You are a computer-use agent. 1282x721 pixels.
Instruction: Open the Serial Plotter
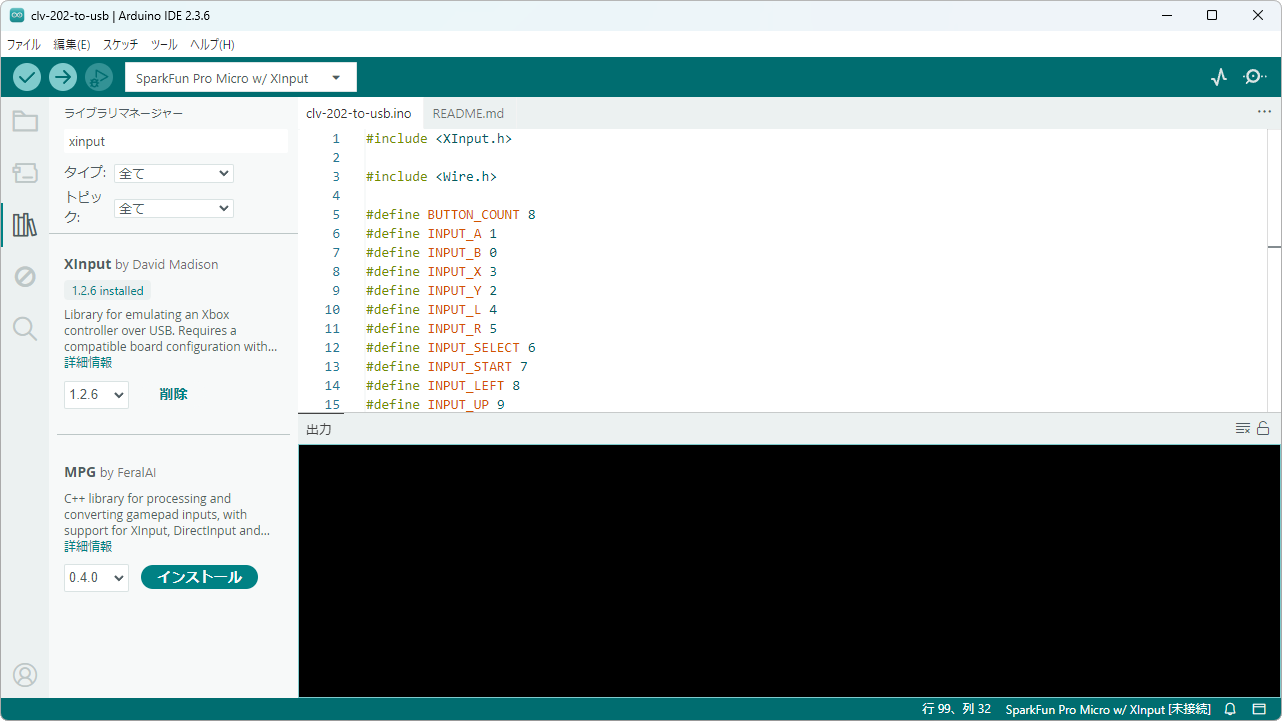point(1218,77)
